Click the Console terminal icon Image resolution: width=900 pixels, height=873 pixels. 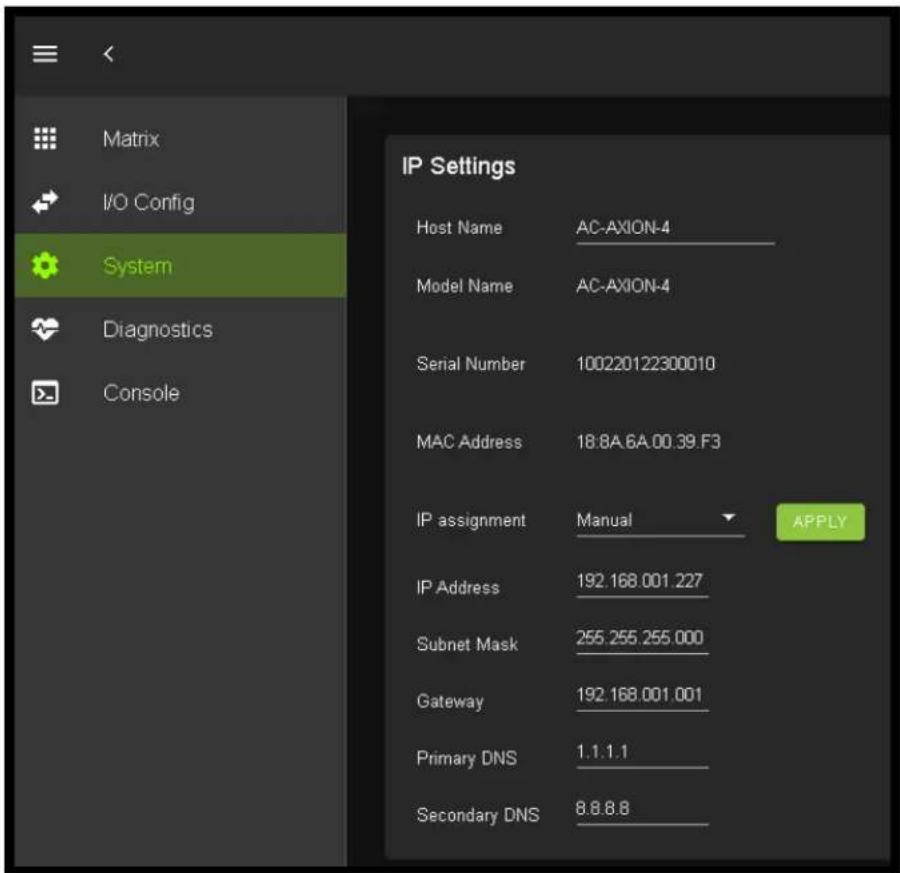45,393
